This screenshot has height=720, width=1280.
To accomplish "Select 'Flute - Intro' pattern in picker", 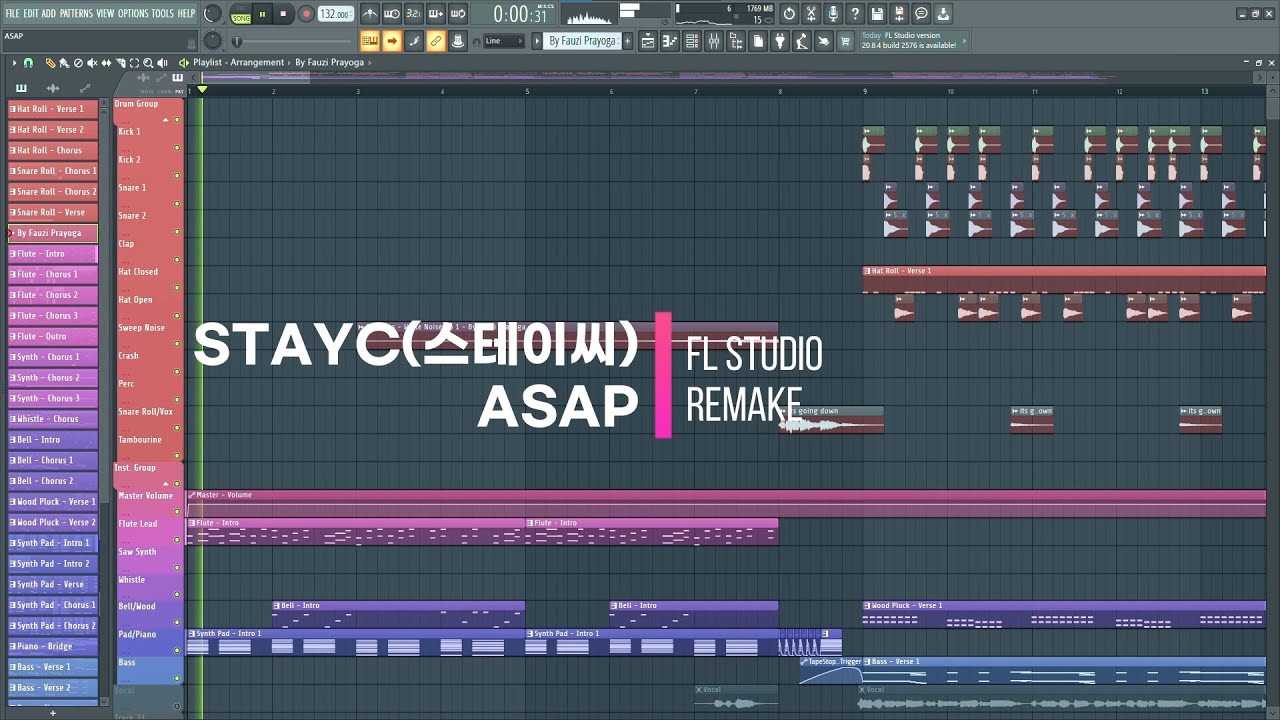I will tap(53, 254).
